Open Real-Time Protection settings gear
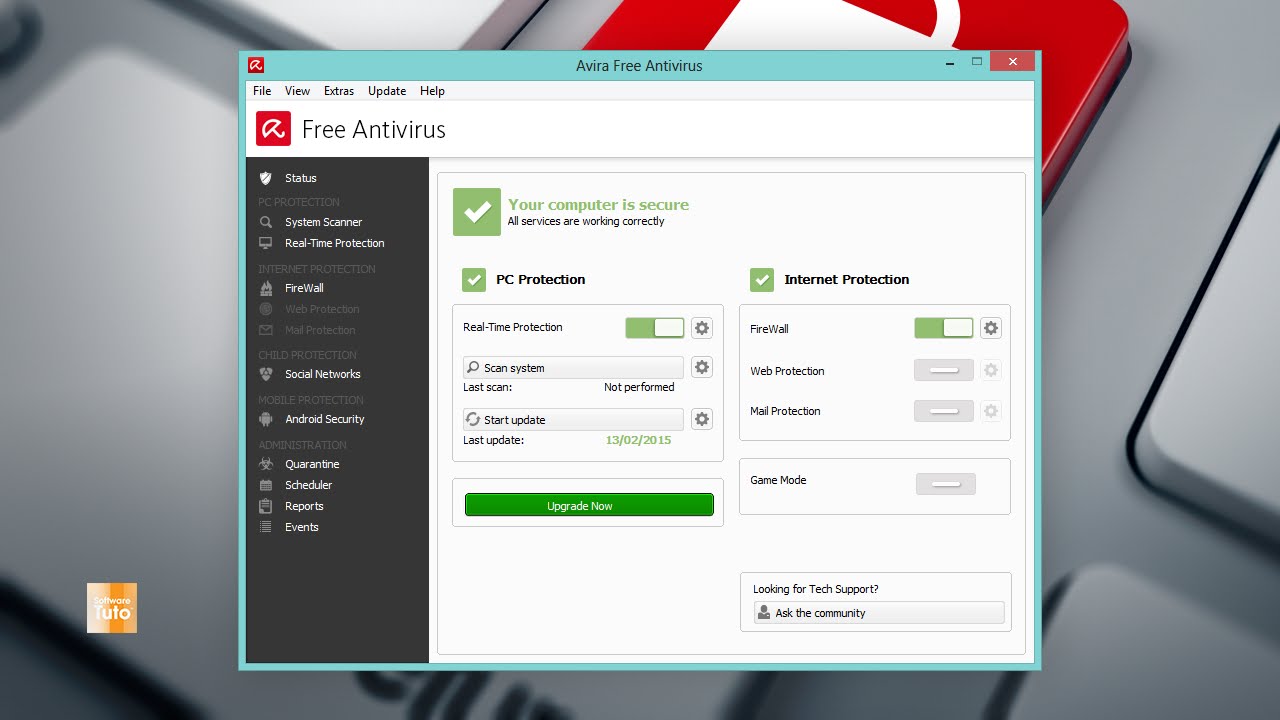Screen dimensions: 1280x720 tap(702, 328)
